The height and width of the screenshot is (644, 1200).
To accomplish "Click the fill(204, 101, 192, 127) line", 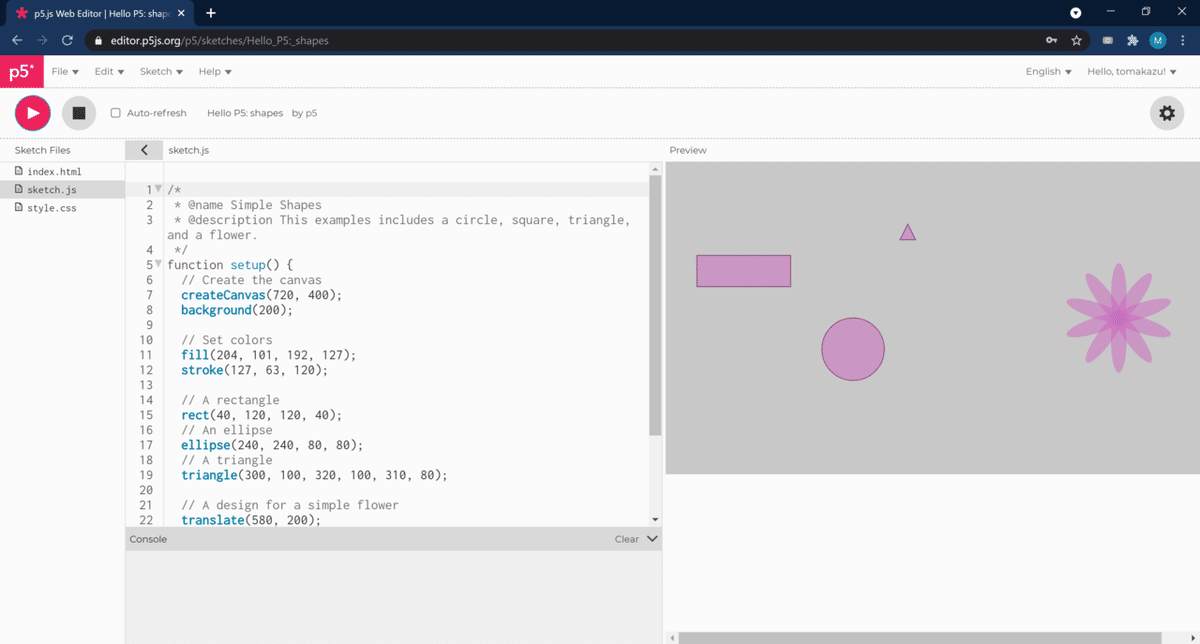I will pyautogui.click(x=268, y=355).
